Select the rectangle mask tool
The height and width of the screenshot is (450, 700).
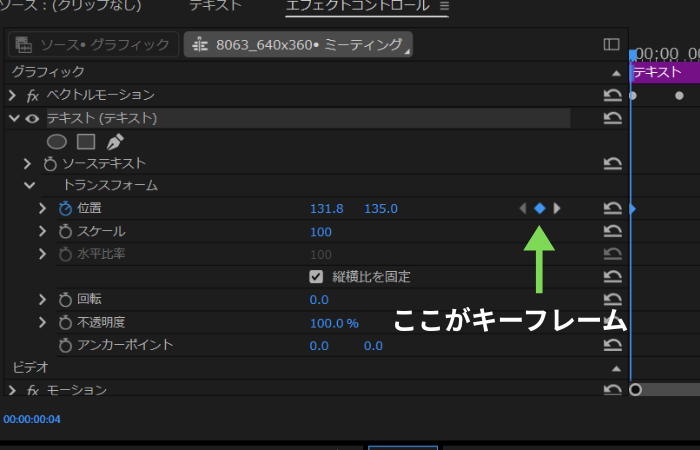pos(86,141)
